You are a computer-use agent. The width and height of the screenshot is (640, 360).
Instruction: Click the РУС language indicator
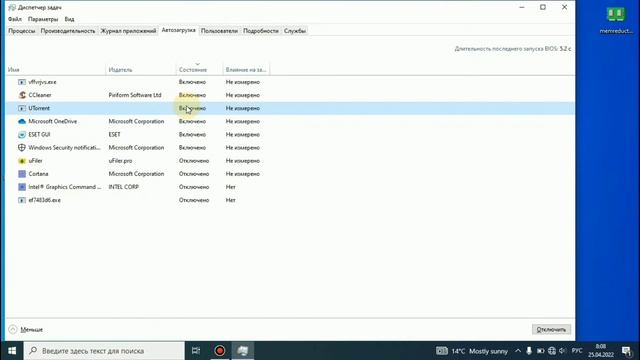[x=577, y=351]
